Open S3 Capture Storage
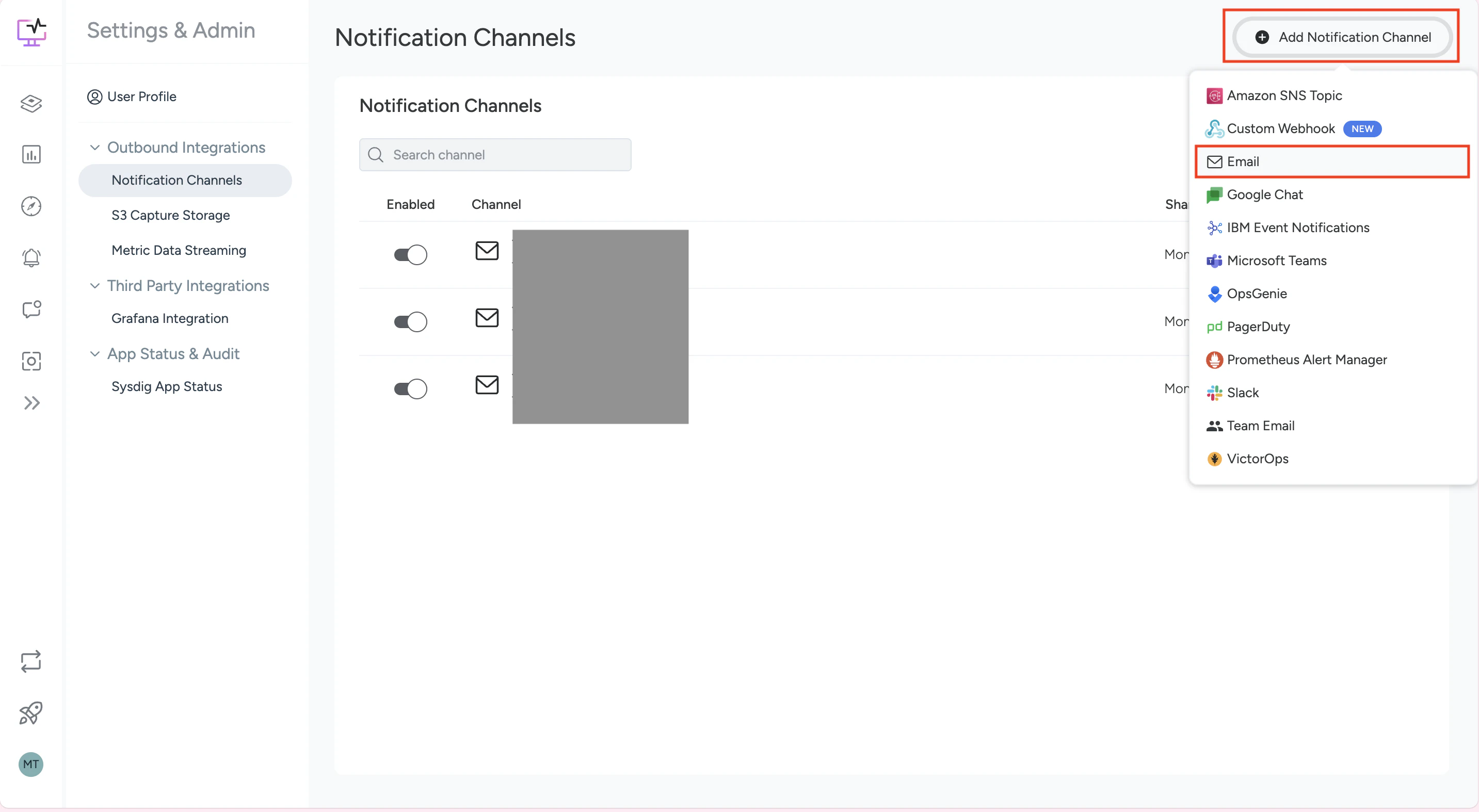The height and width of the screenshot is (812, 1479). 170,215
